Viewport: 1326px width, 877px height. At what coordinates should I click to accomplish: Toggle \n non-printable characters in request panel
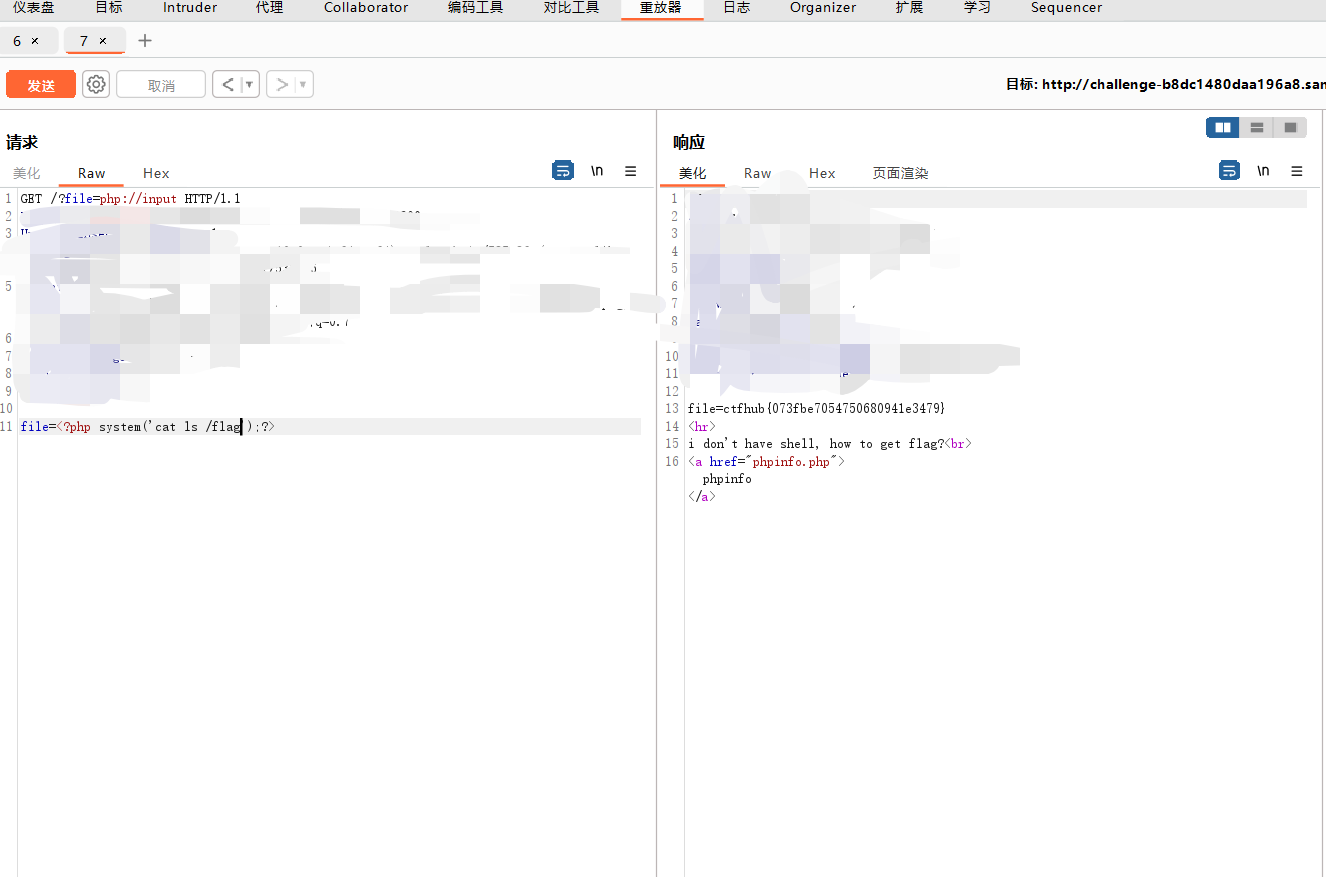coord(597,171)
